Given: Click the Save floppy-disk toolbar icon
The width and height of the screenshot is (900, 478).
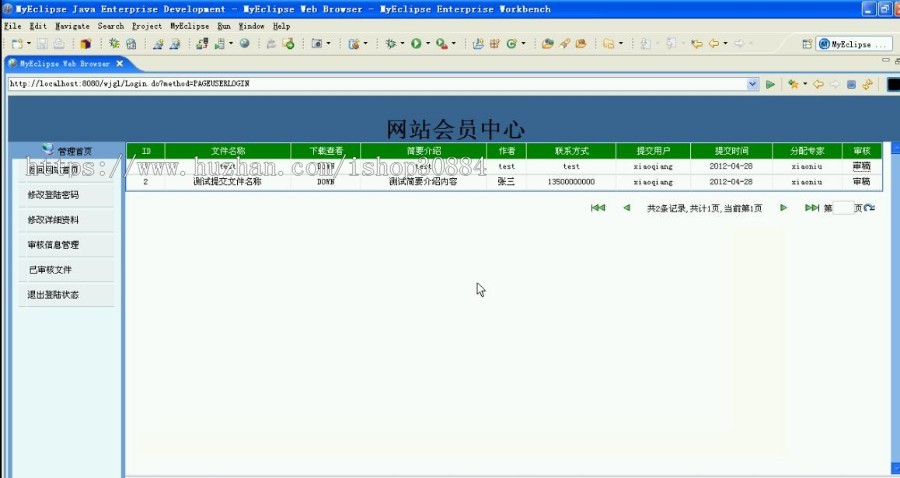Looking at the screenshot, I should (x=42, y=44).
